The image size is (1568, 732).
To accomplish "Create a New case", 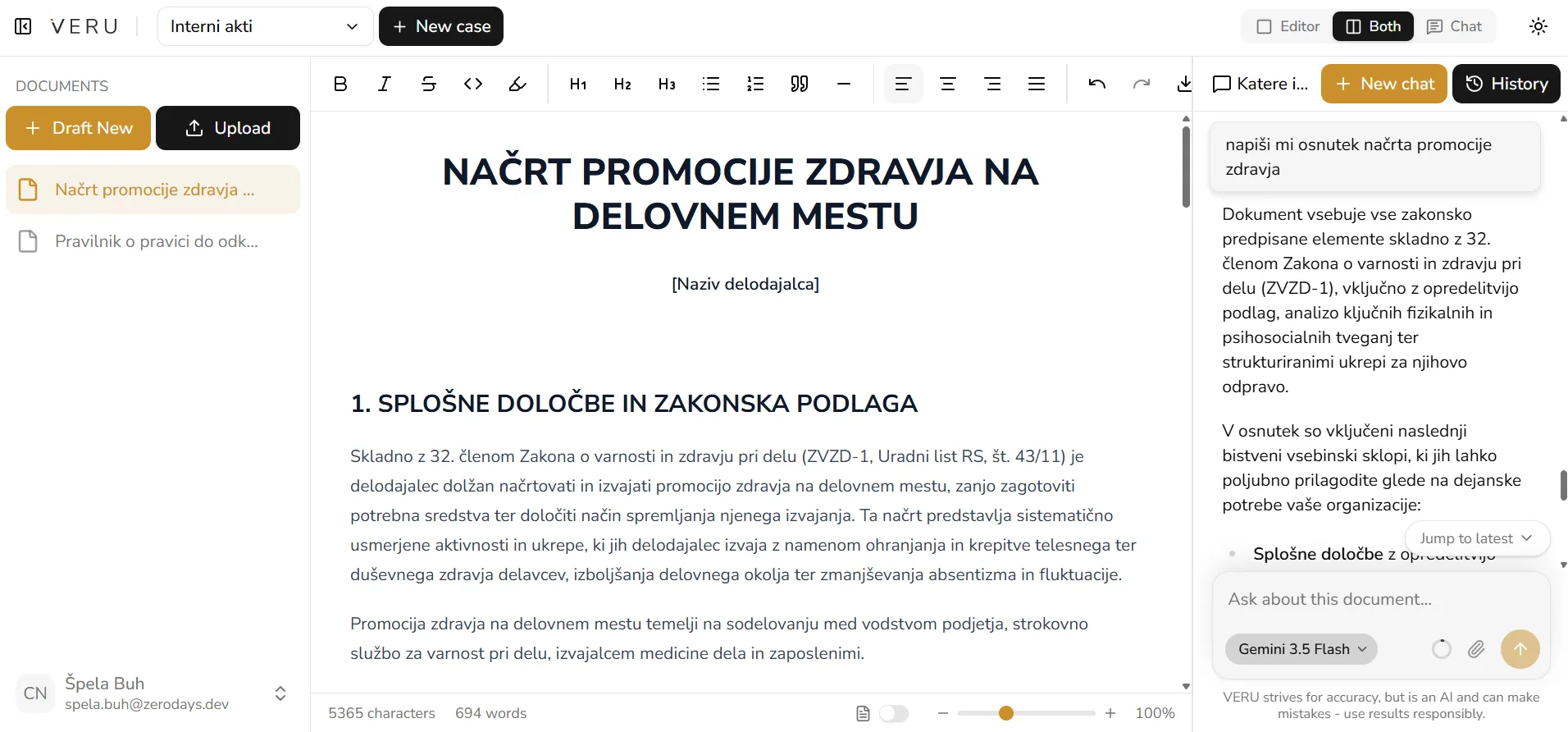I will pos(441,26).
